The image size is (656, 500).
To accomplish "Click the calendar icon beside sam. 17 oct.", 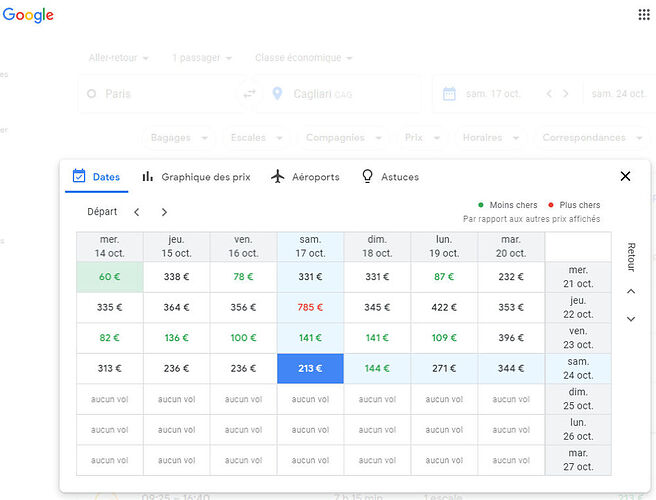I will pos(449,94).
